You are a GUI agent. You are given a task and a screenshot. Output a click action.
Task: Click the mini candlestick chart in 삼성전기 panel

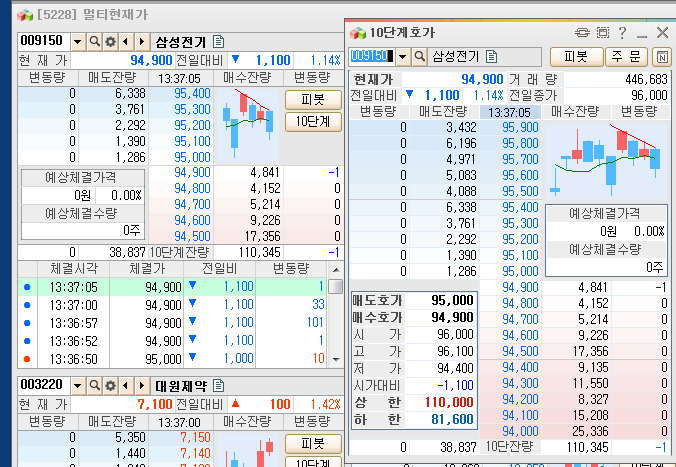click(247, 125)
